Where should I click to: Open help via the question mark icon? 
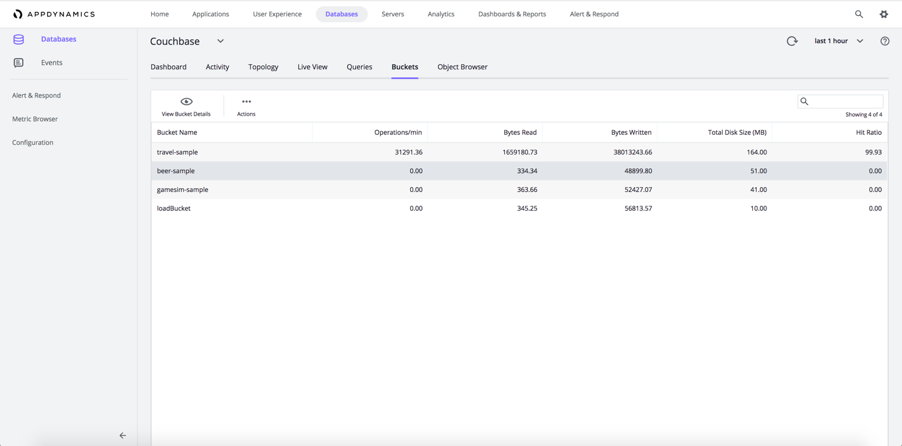(885, 41)
